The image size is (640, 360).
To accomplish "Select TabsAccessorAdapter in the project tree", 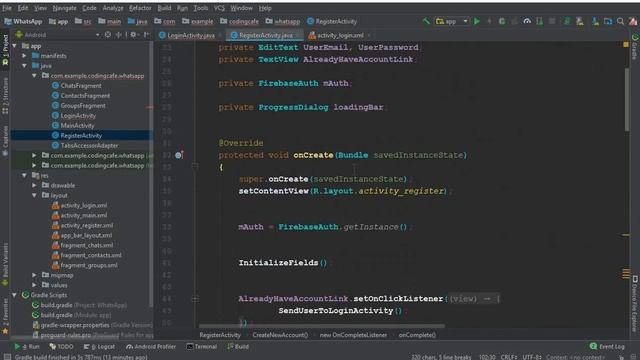I will tap(89, 145).
